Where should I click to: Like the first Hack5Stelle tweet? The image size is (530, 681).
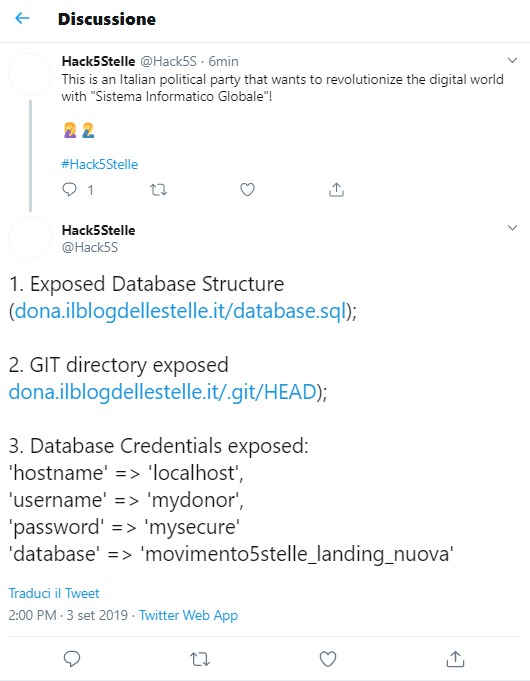click(x=247, y=190)
